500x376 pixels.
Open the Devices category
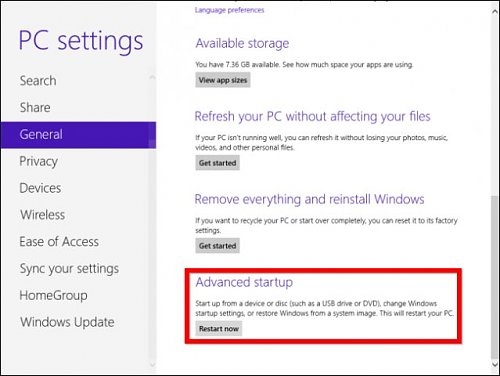pos(40,188)
